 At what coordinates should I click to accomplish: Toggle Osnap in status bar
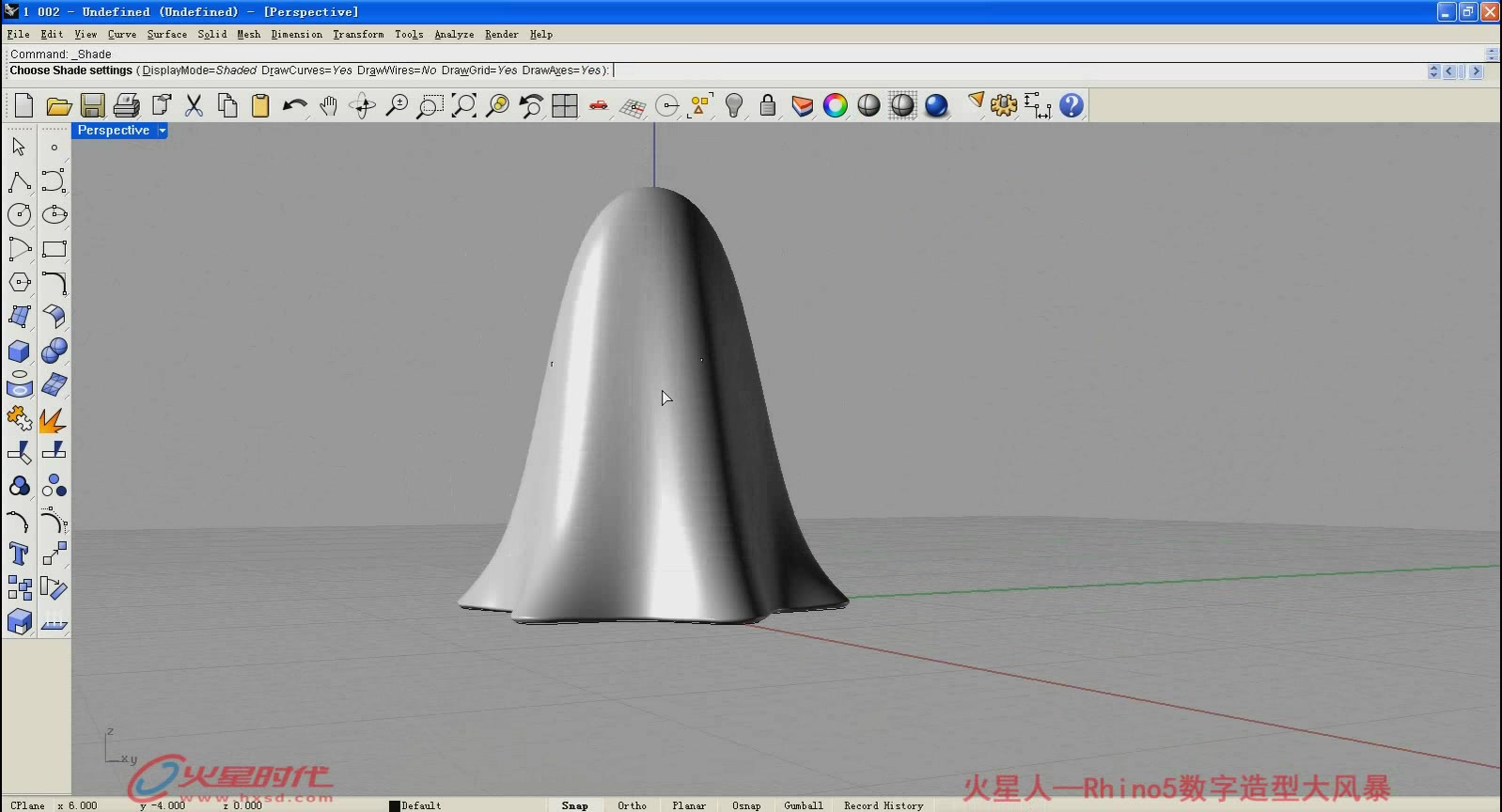pyautogui.click(x=746, y=805)
